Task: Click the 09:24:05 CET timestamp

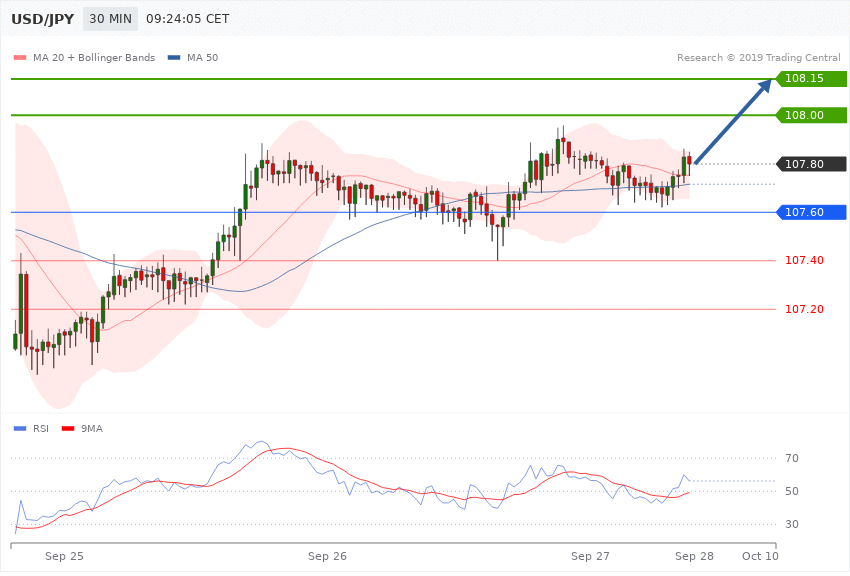Action: tap(188, 19)
